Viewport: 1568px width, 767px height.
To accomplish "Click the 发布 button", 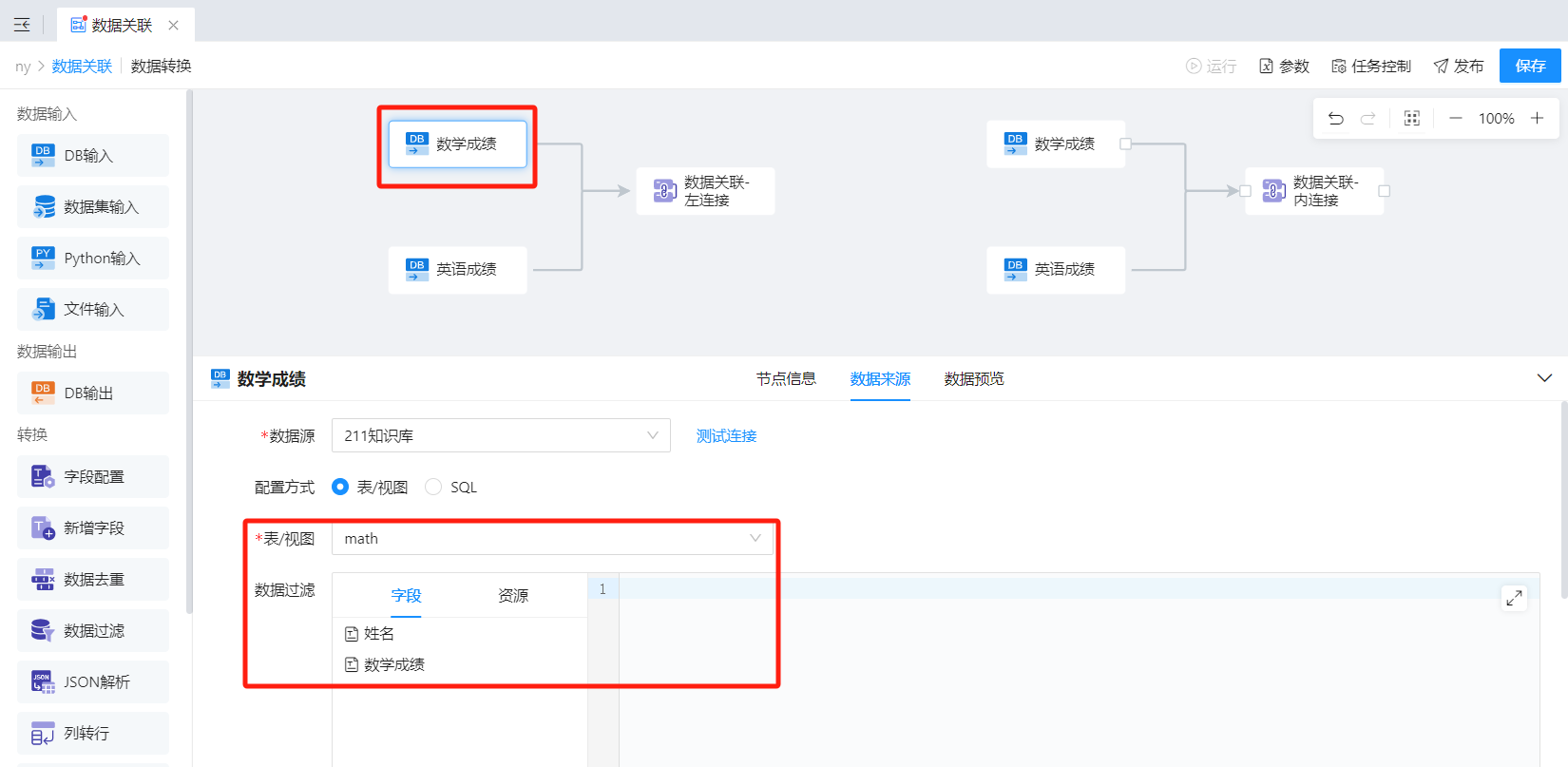I will [1459, 66].
